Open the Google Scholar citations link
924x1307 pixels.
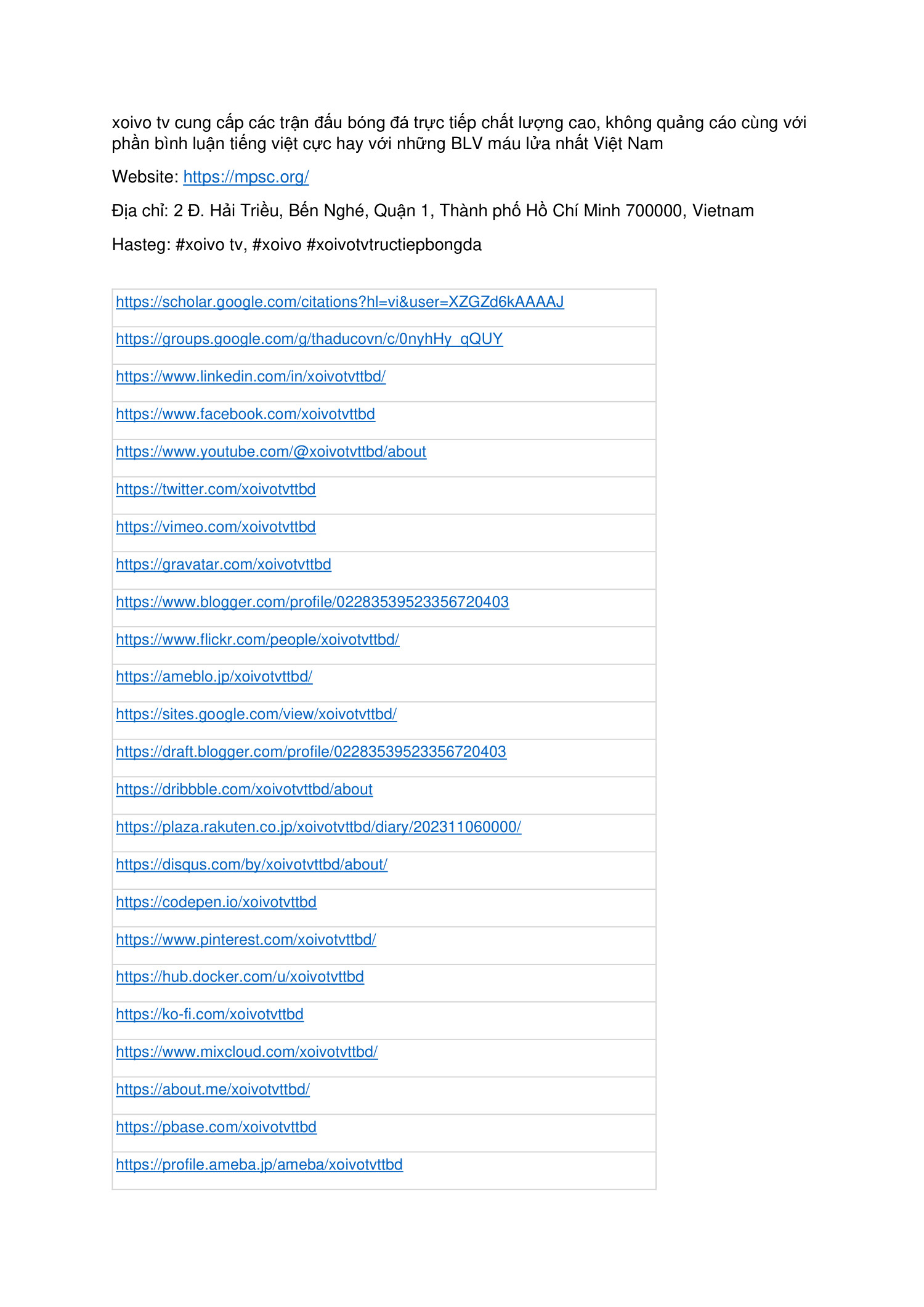coord(339,302)
